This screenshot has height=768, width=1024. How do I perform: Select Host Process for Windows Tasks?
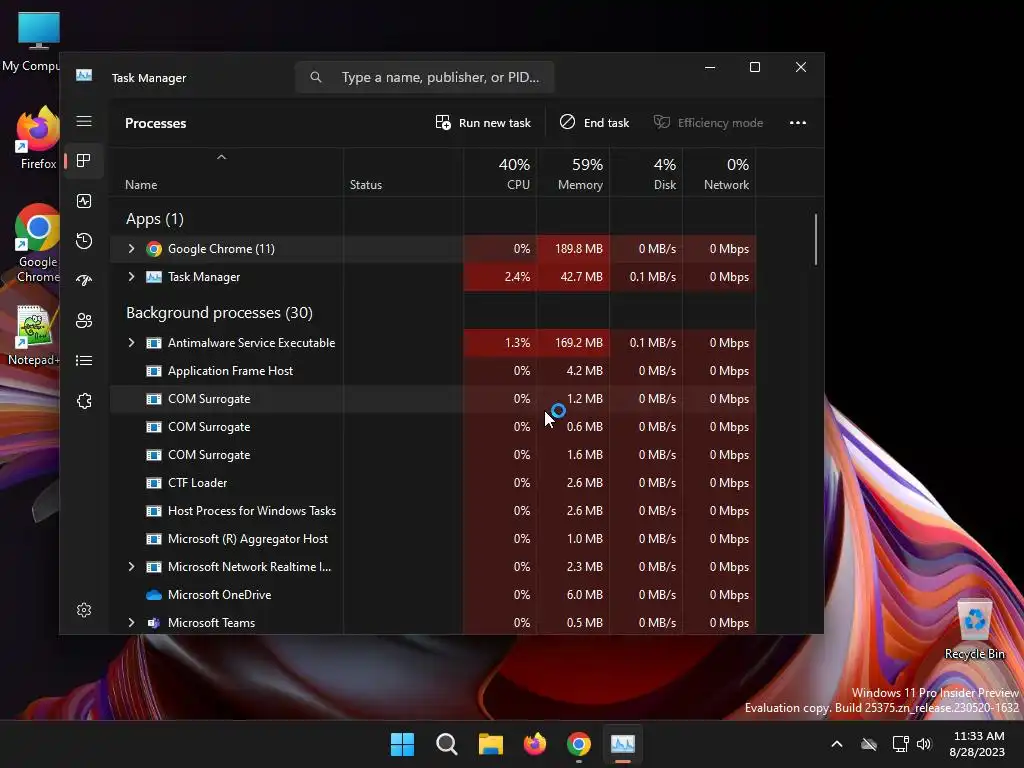432,511
